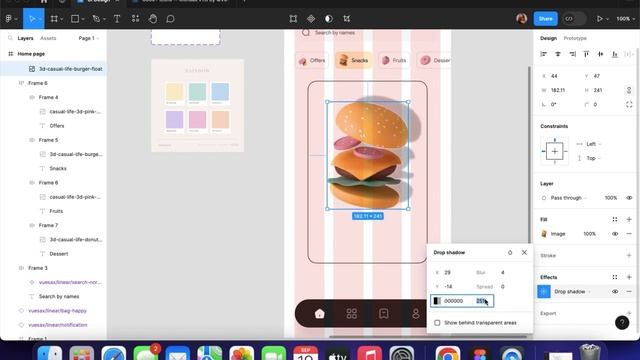Viewport: 640px width, 360px height.
Task: Click the independent corners icon
Action: click(x=629, y=104)
